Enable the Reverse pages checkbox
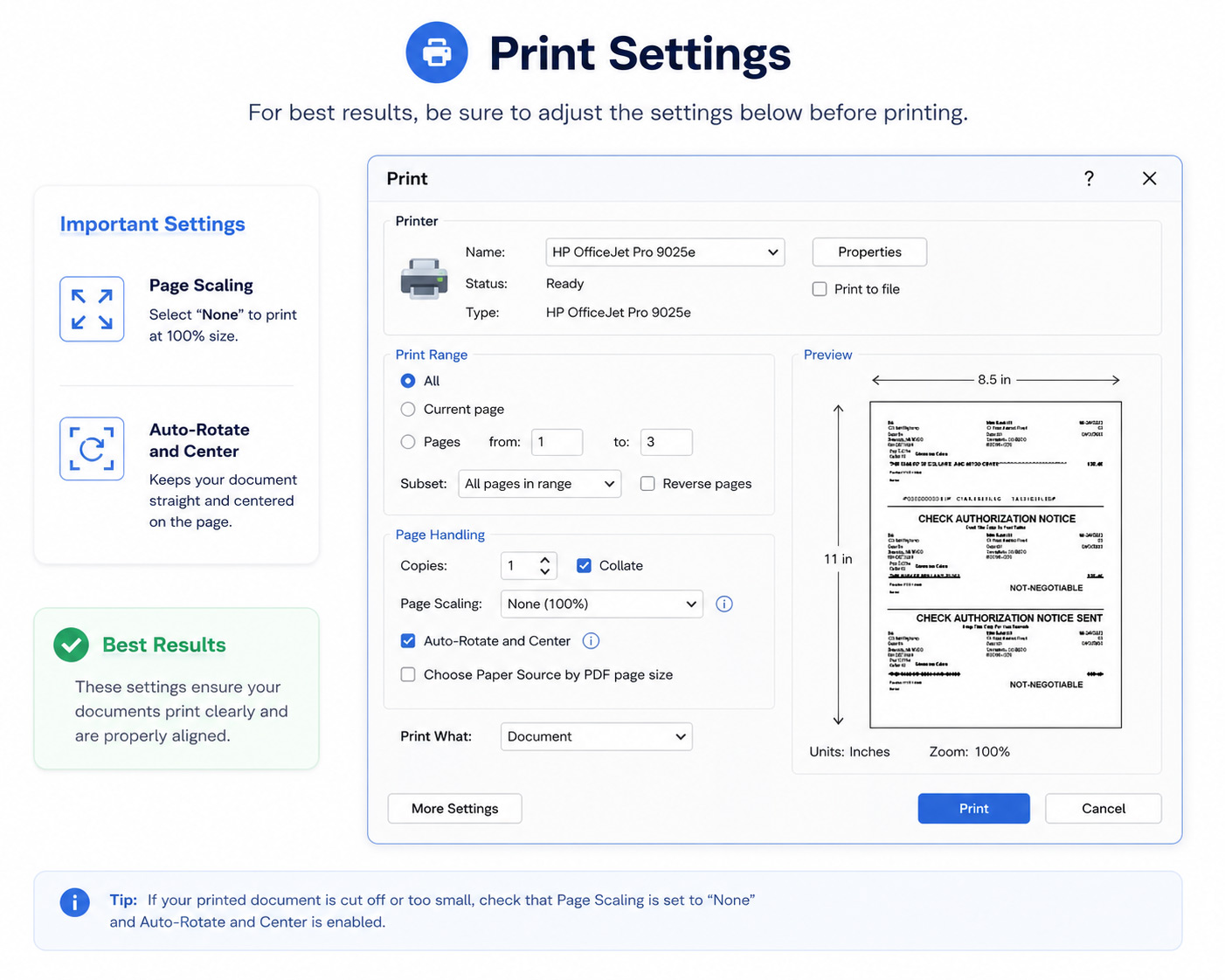 tap(647, 484)
